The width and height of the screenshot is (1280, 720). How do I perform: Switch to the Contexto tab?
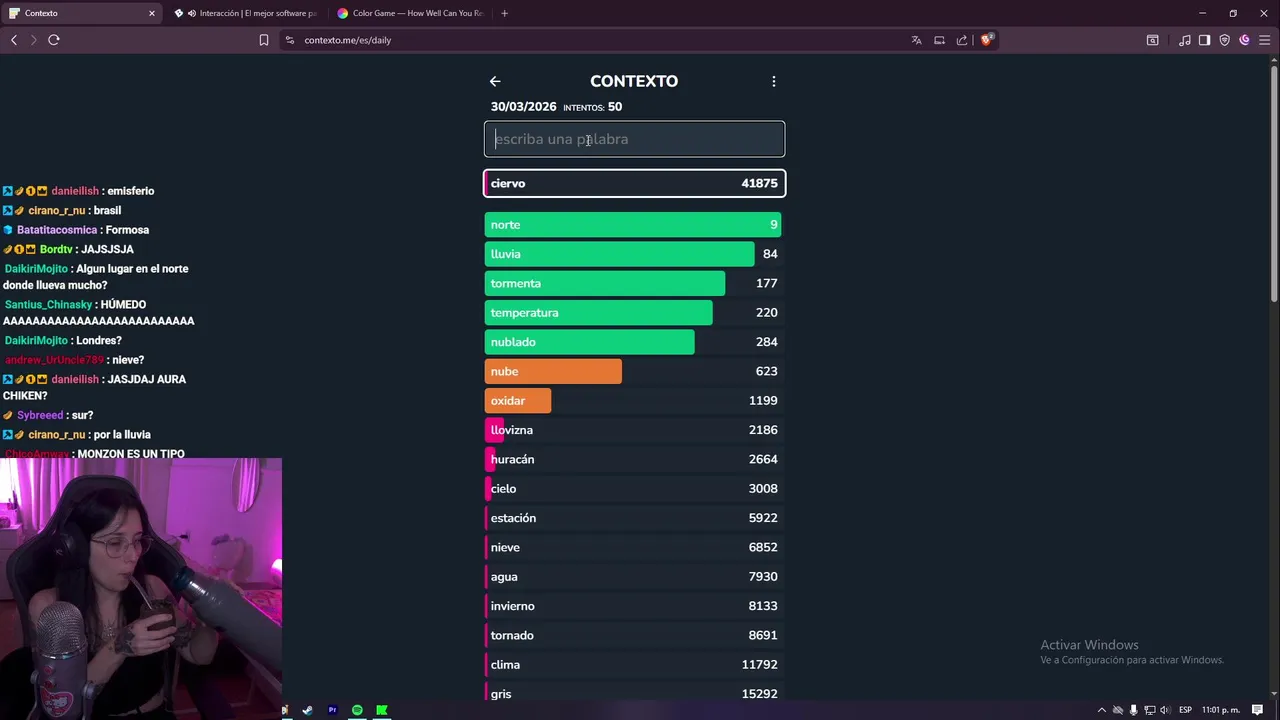(82, 13)
